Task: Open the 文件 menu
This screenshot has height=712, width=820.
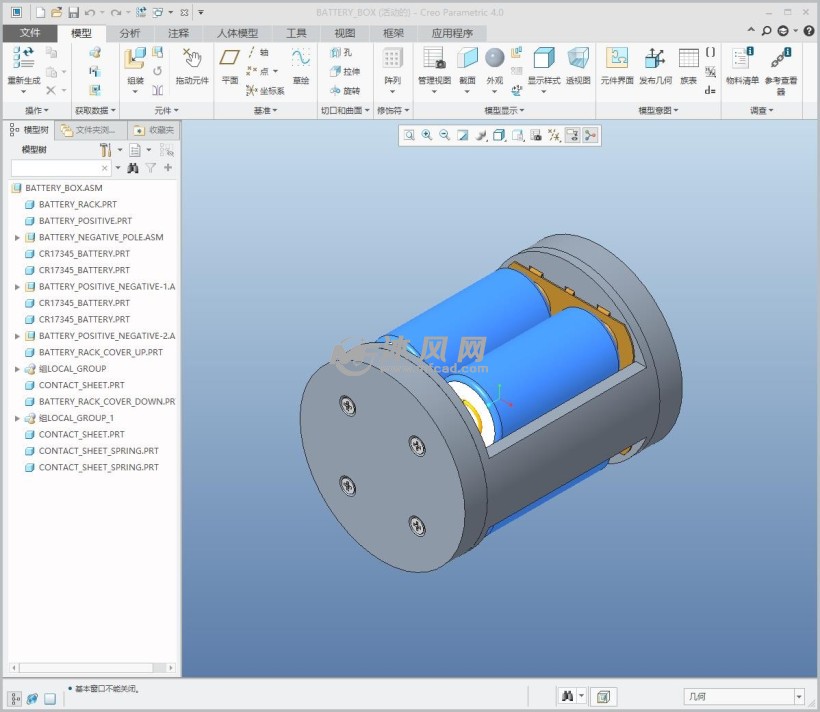Action: click(x=30, y=33)
